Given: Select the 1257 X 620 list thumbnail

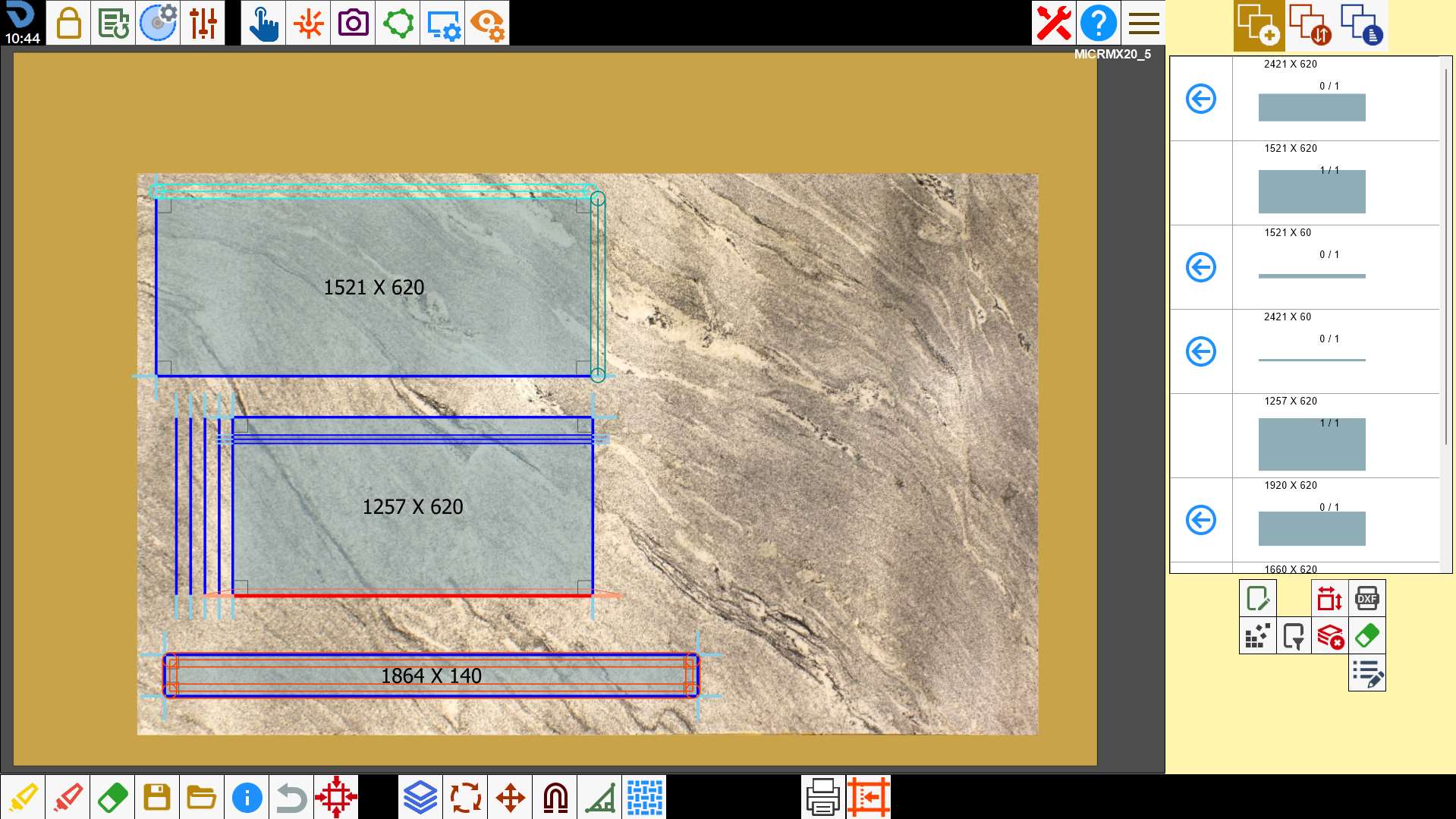Looking at the screenshot, I should [x=1312, y=444].
